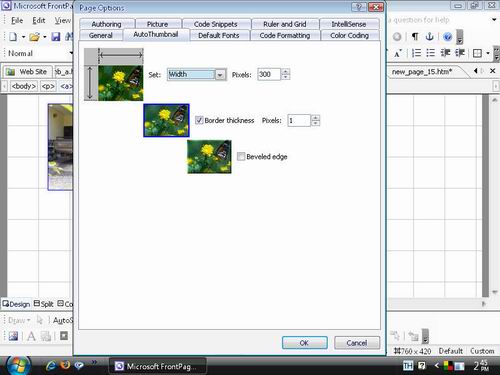Apply bulleted list formatting icon

tap(431, 53)
